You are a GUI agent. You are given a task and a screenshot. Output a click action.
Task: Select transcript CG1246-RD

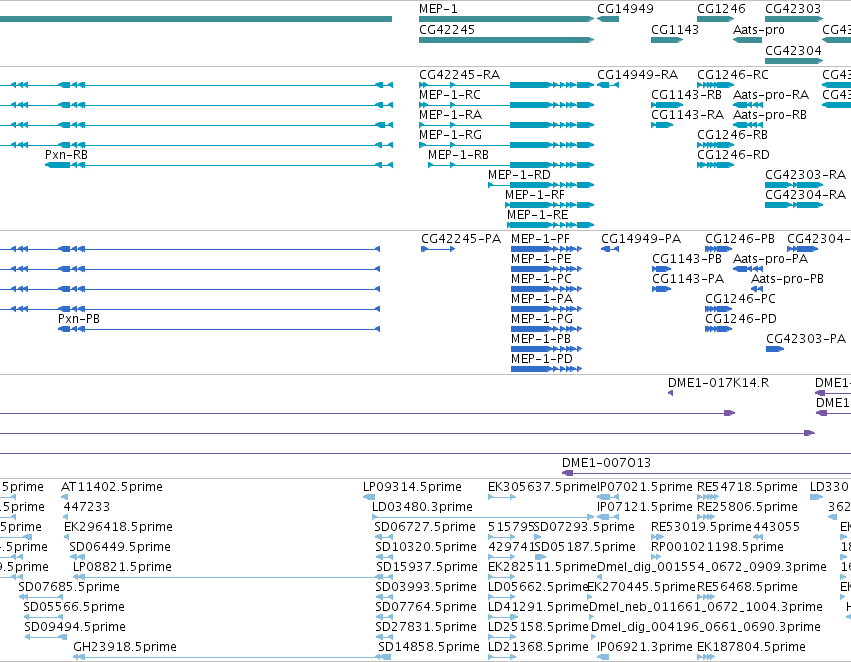[715, 165]
